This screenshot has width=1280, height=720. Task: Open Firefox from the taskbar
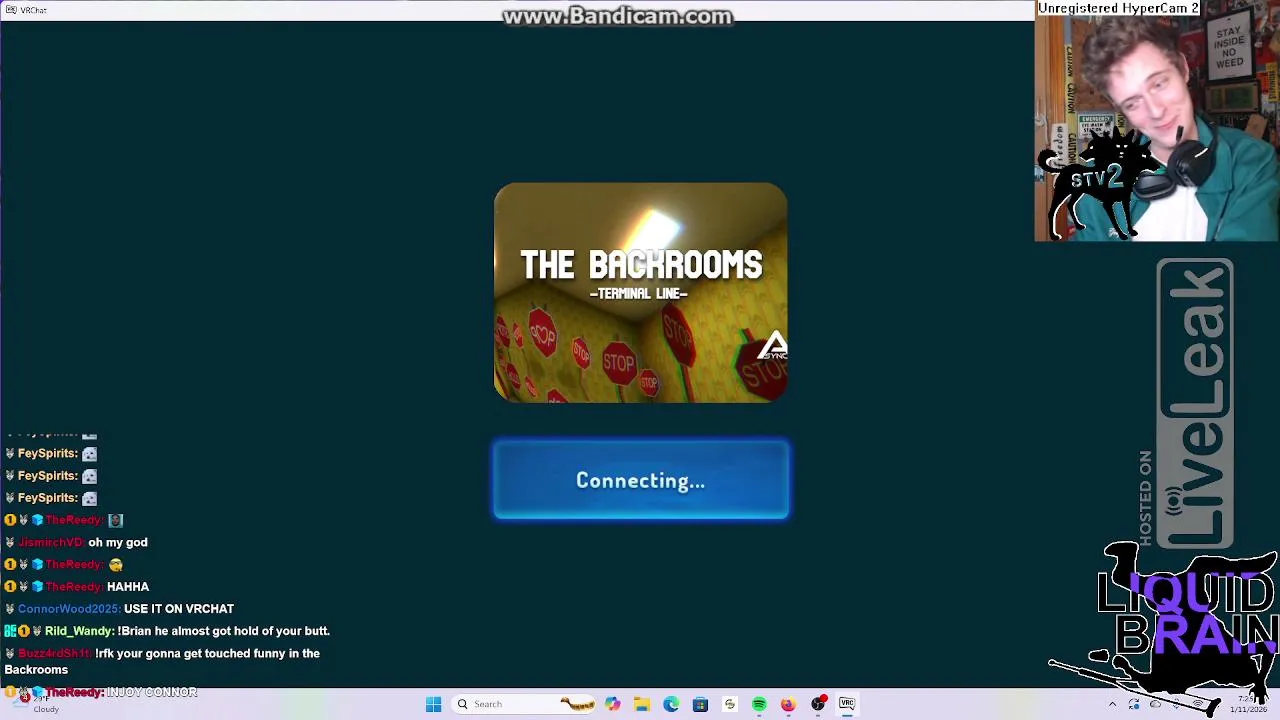click(788, 704)
